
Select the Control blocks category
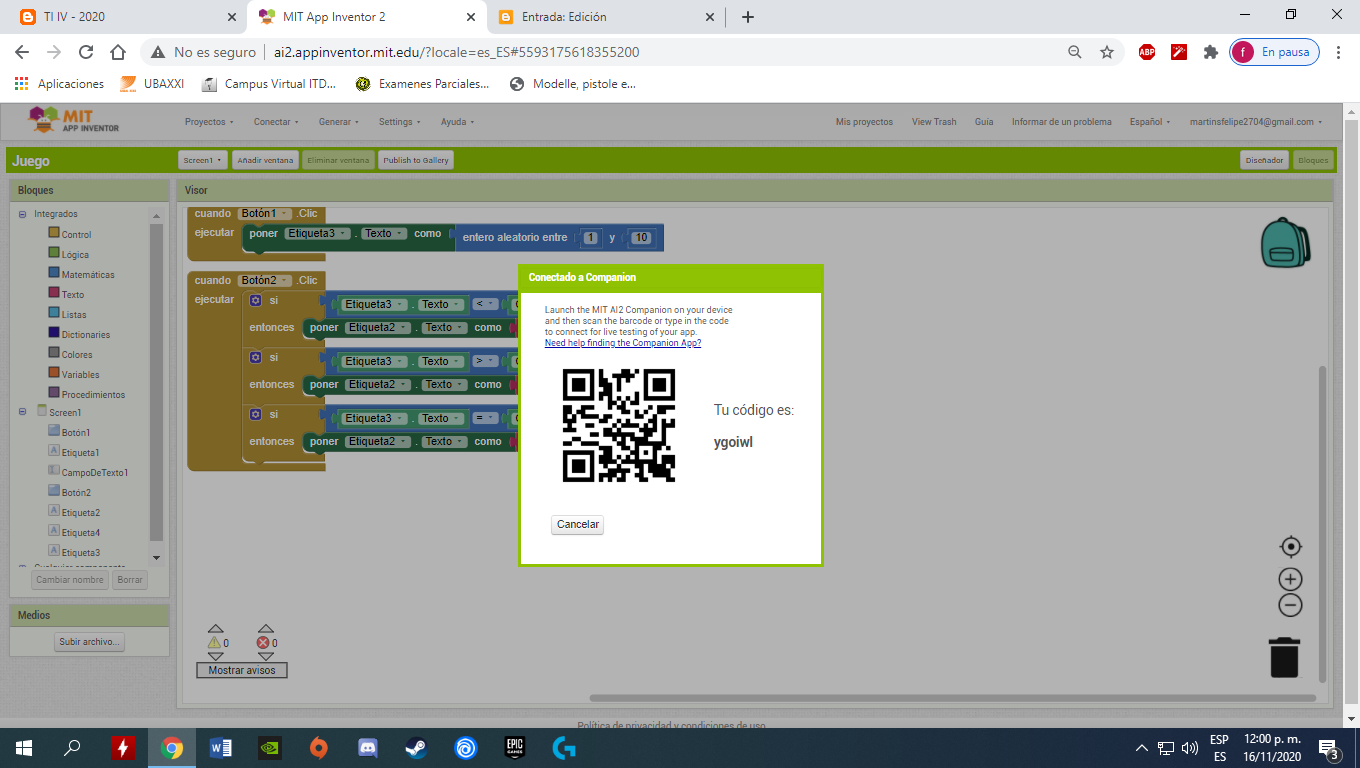point(75,234)
